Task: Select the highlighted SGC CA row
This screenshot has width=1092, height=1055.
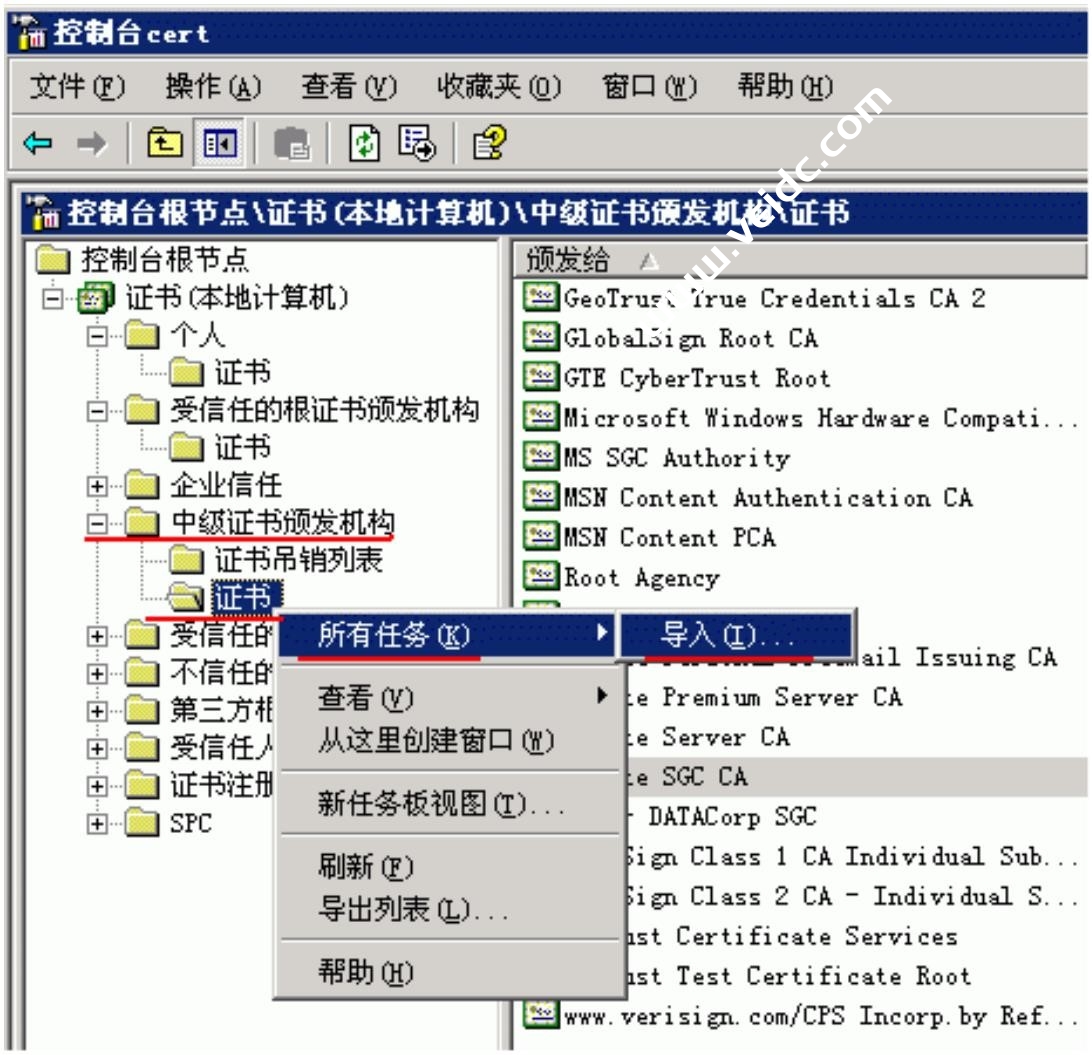Action: point(855,776)
